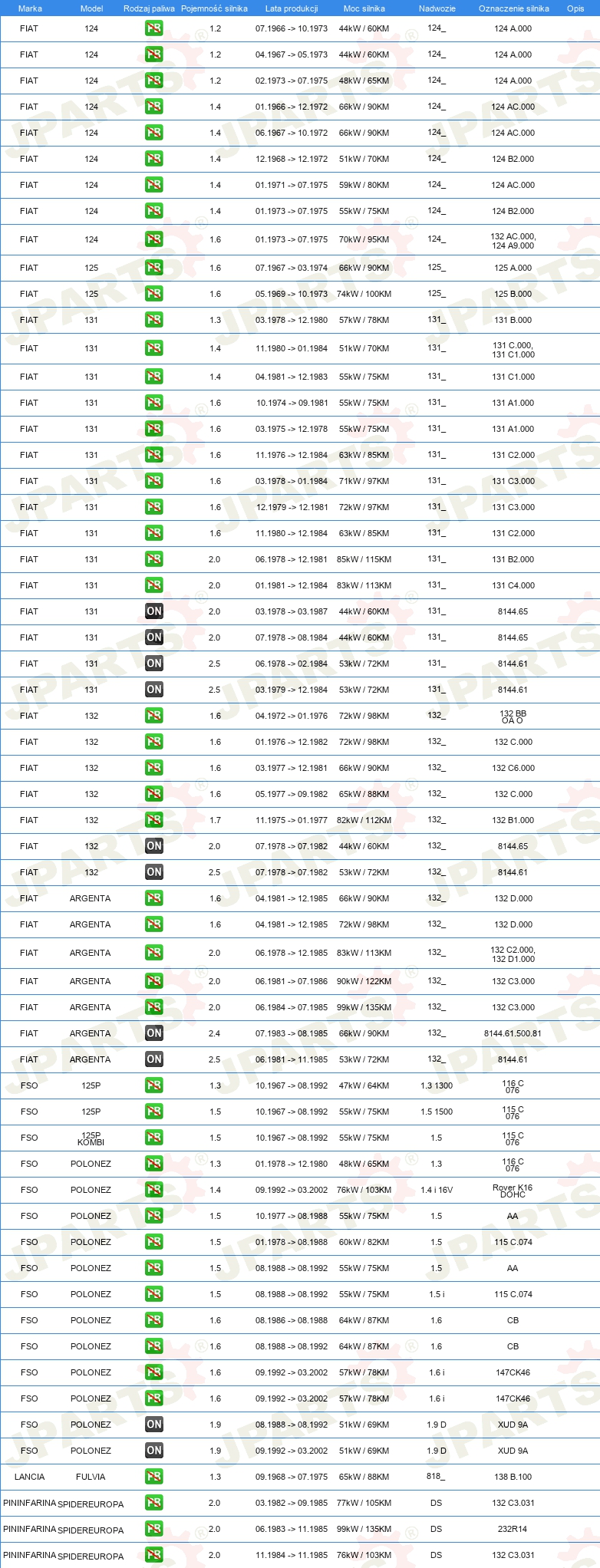600x1568 pixels.
Task: Select engine code 132 BB OA O
Action: click(513, 716)
